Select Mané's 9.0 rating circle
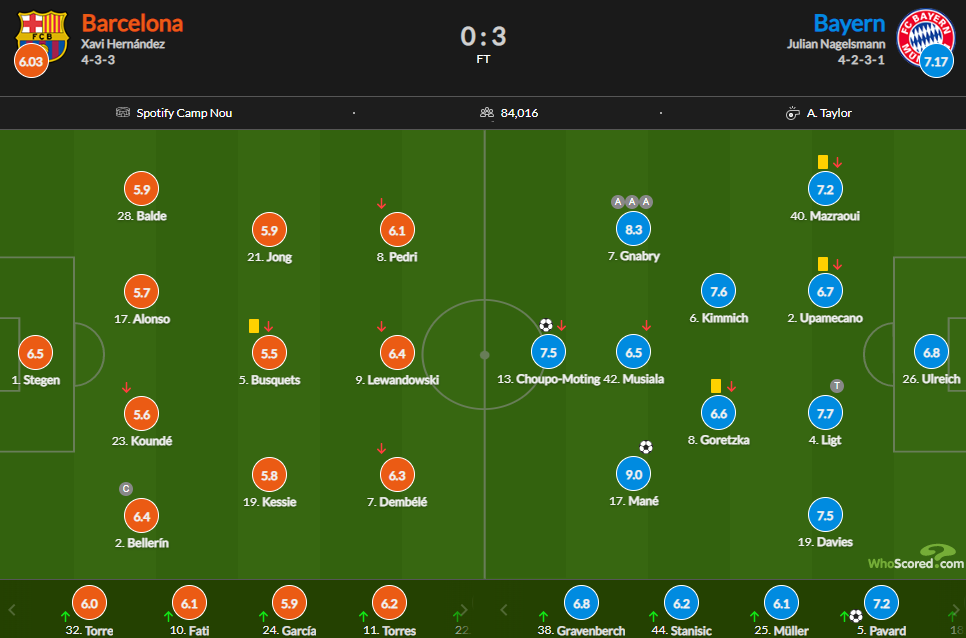This screenshot has height=638, width=966. coord(633,474)
